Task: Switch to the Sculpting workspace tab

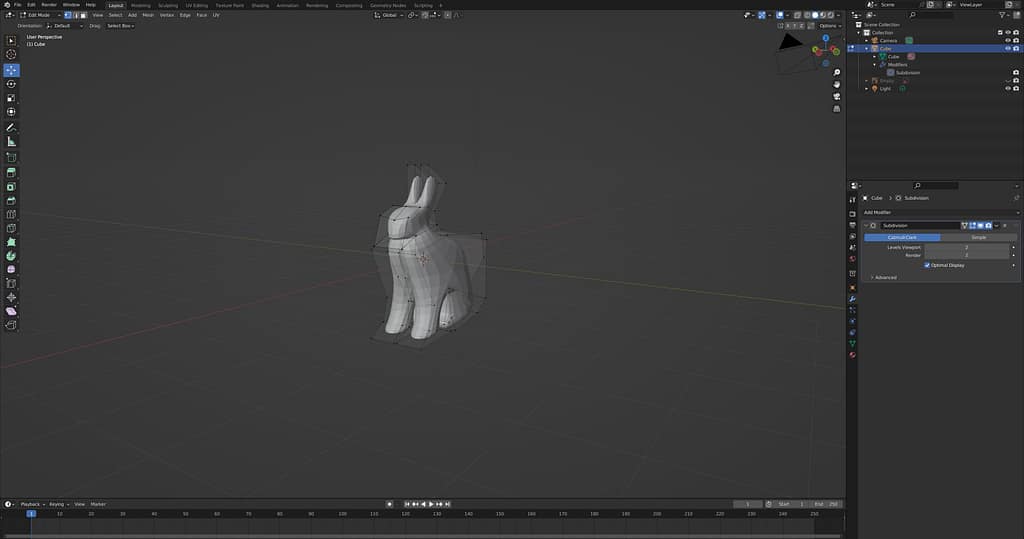Action: tap(168, 5)
